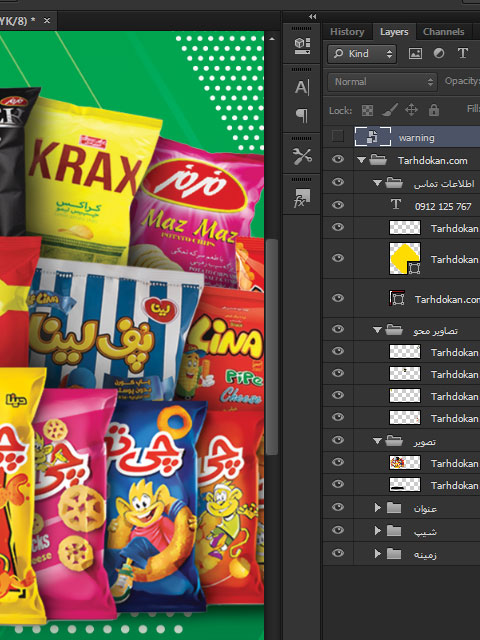Select the تصاویر محو group name

coord(435,331)
